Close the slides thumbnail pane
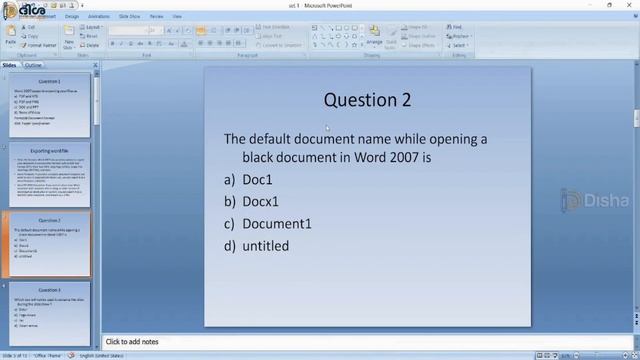640x360 pixels. tap(95, 65)
